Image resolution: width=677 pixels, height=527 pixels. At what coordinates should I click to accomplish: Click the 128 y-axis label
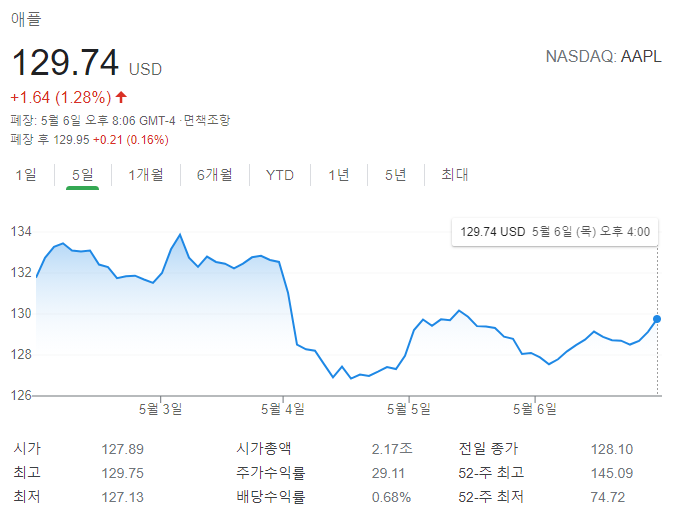point(21,354)
